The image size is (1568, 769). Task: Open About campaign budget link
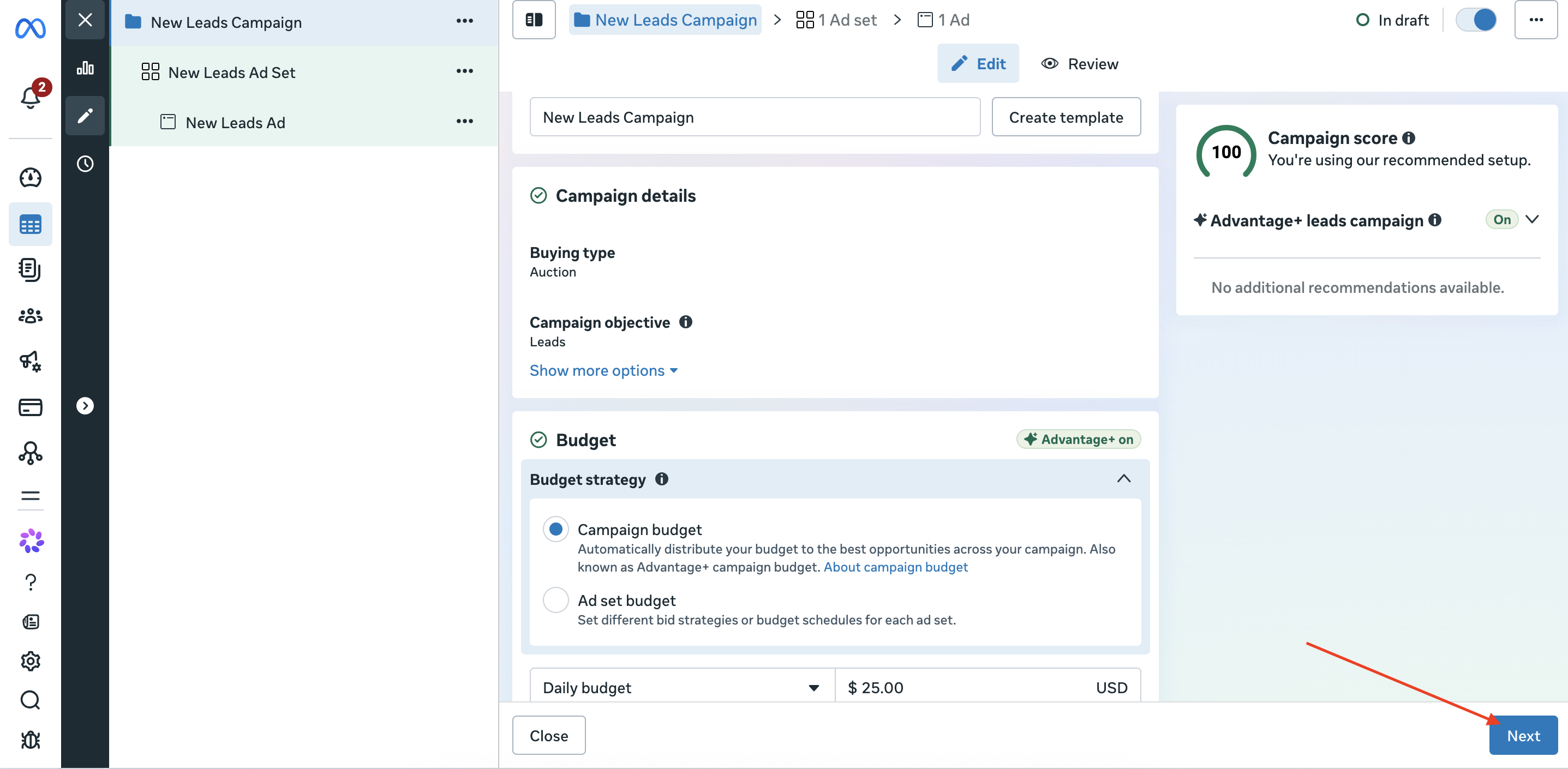(895, 567)
